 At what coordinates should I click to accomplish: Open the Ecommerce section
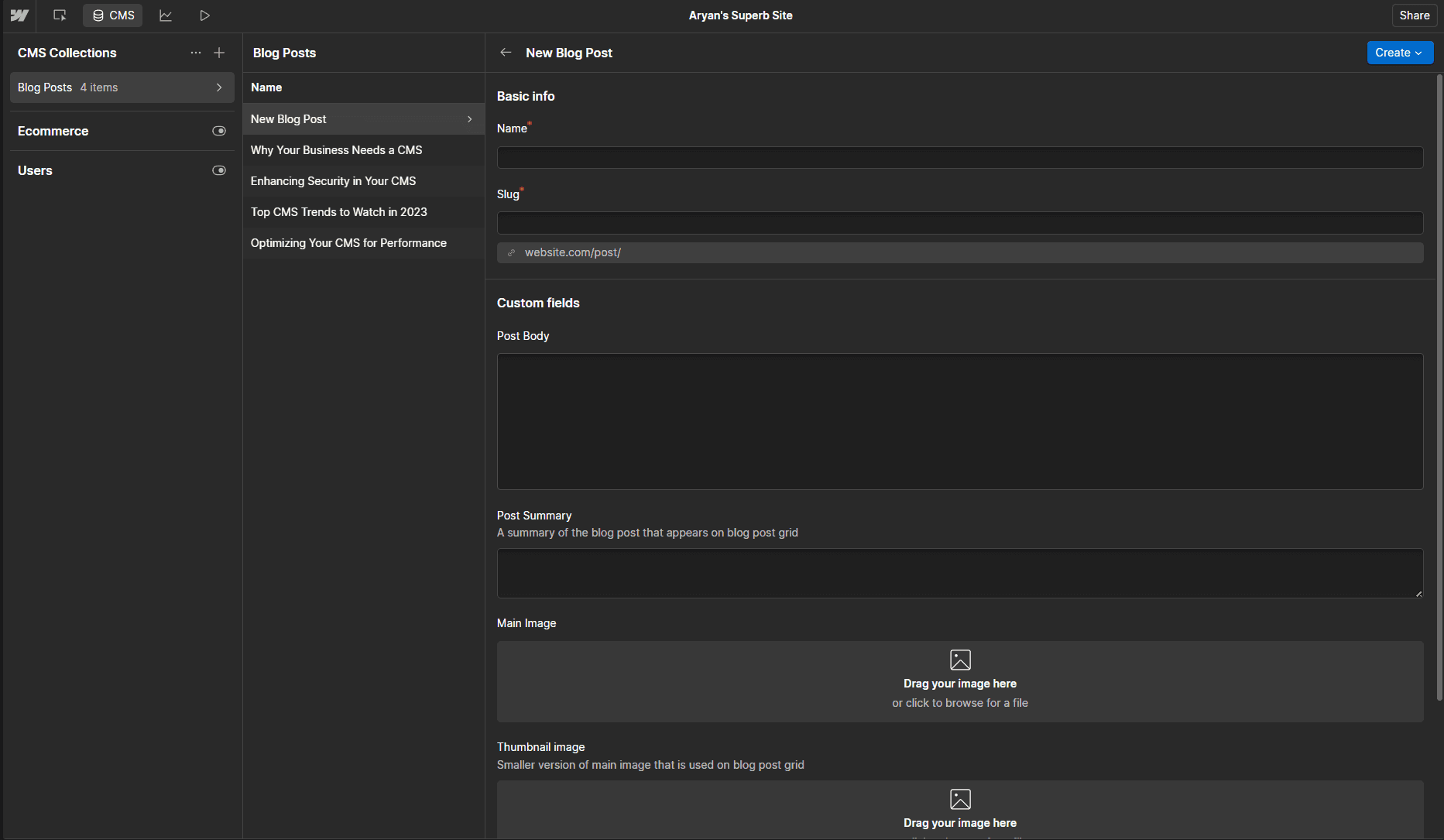53,131
